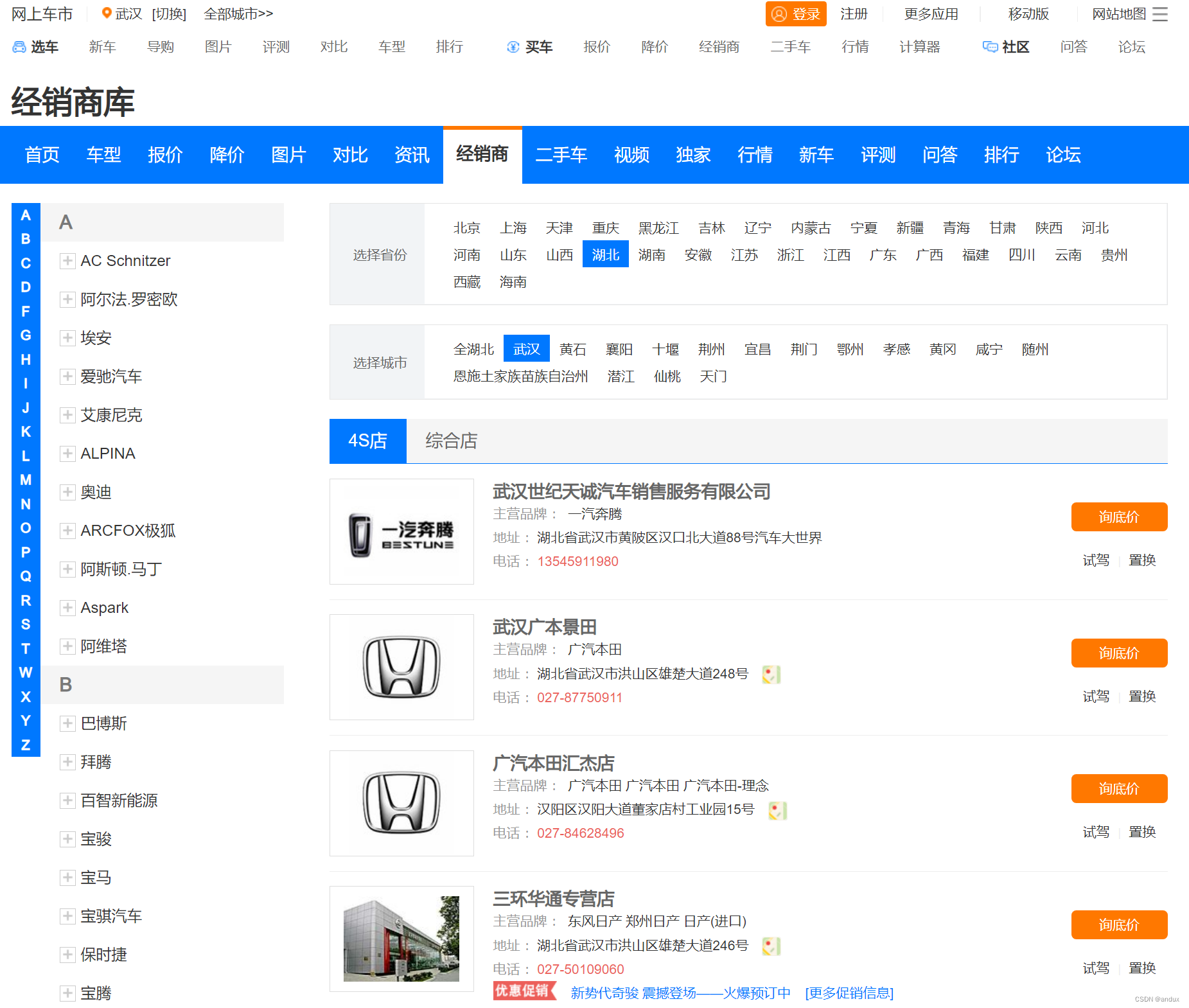Image resolution: width=1189 pixels, height=1008 pixels.
Task: Open 更多促销信息 link
Action: [849, 993]
